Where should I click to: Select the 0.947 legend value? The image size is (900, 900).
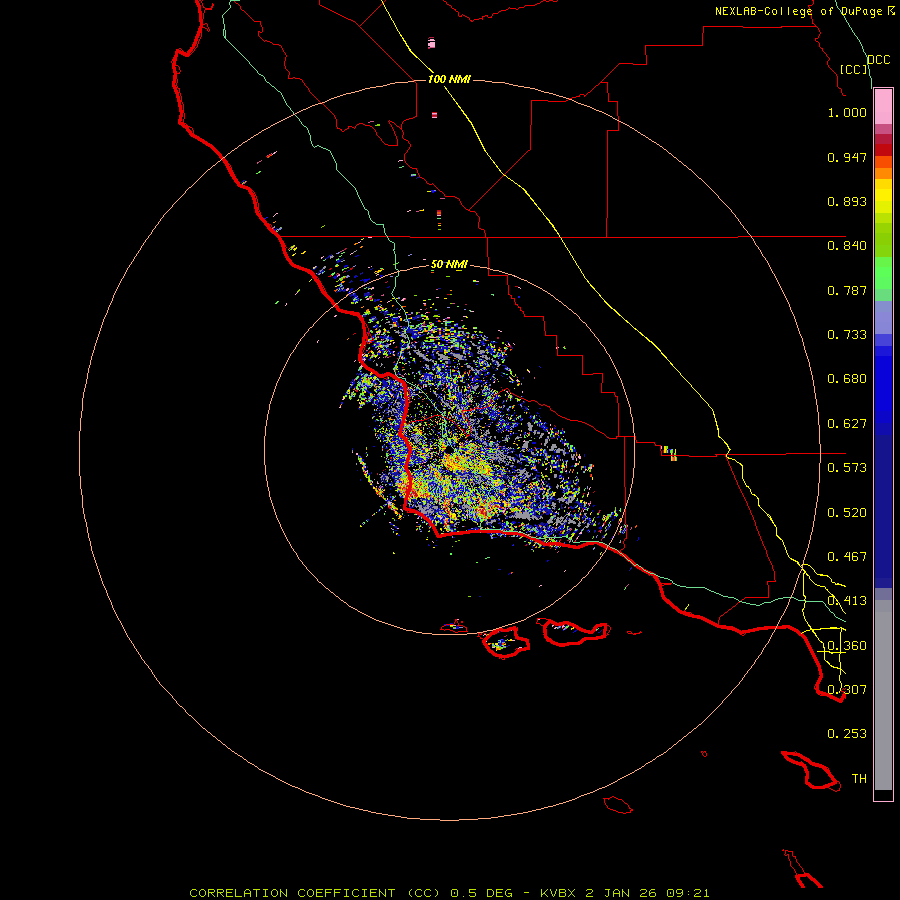[847, 157]
